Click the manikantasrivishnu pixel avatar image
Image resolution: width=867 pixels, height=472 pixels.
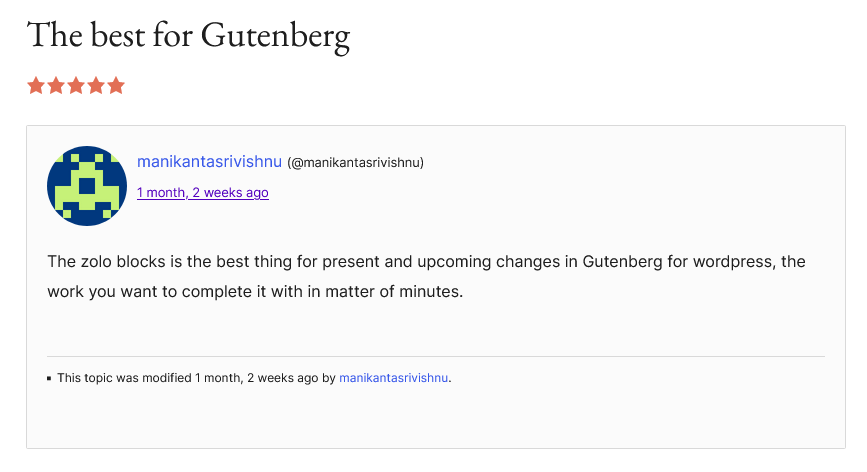(x=87, y=186)
